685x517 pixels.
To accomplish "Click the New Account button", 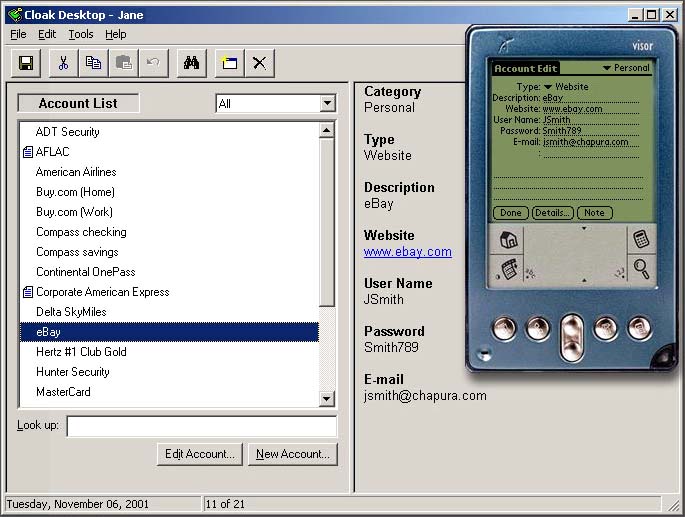I will pos(293,455).
